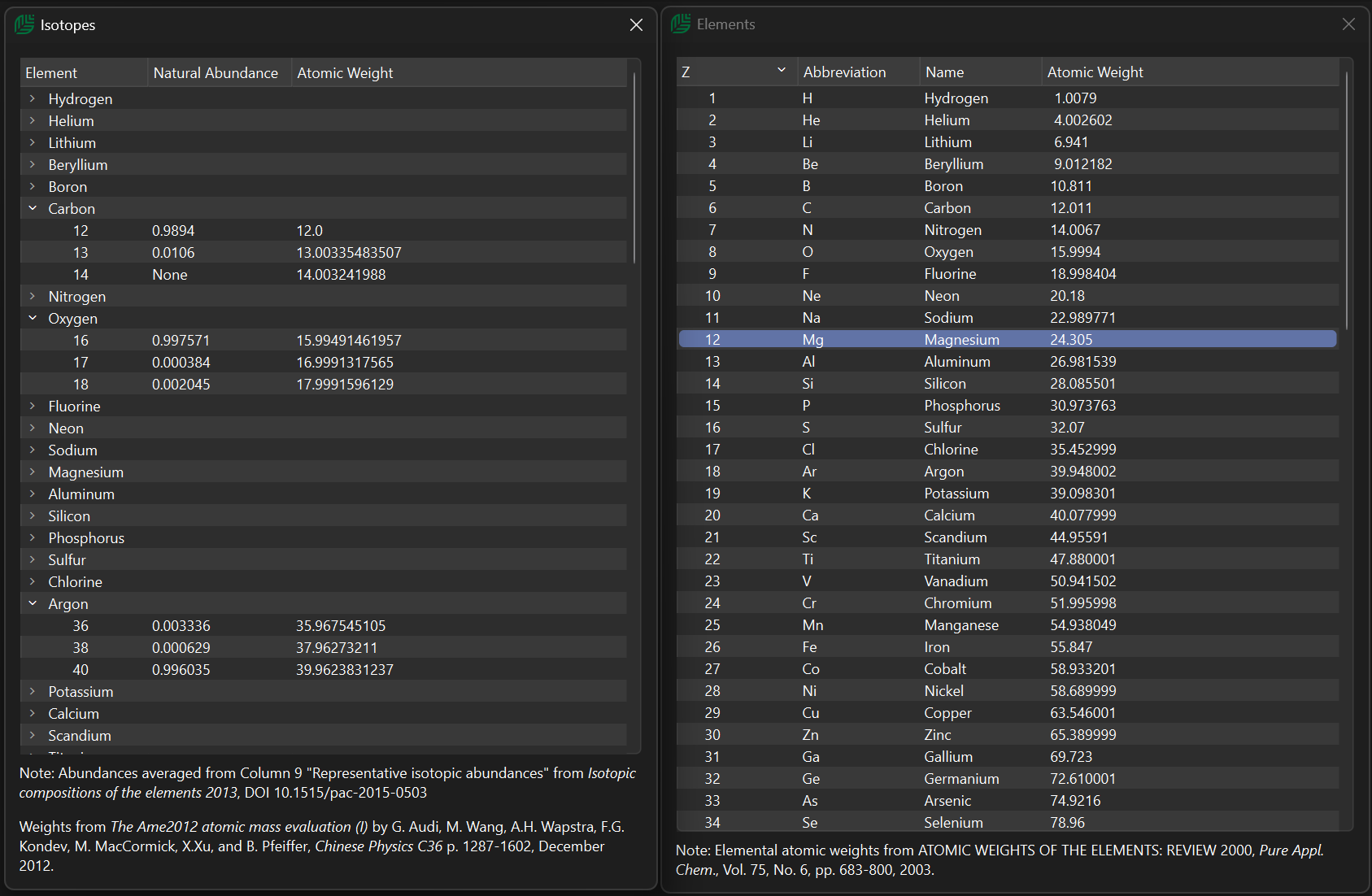The height and width of the screenshot is (896, 1372).
Task: Close the Isotopes window
Action: (636, 25)
